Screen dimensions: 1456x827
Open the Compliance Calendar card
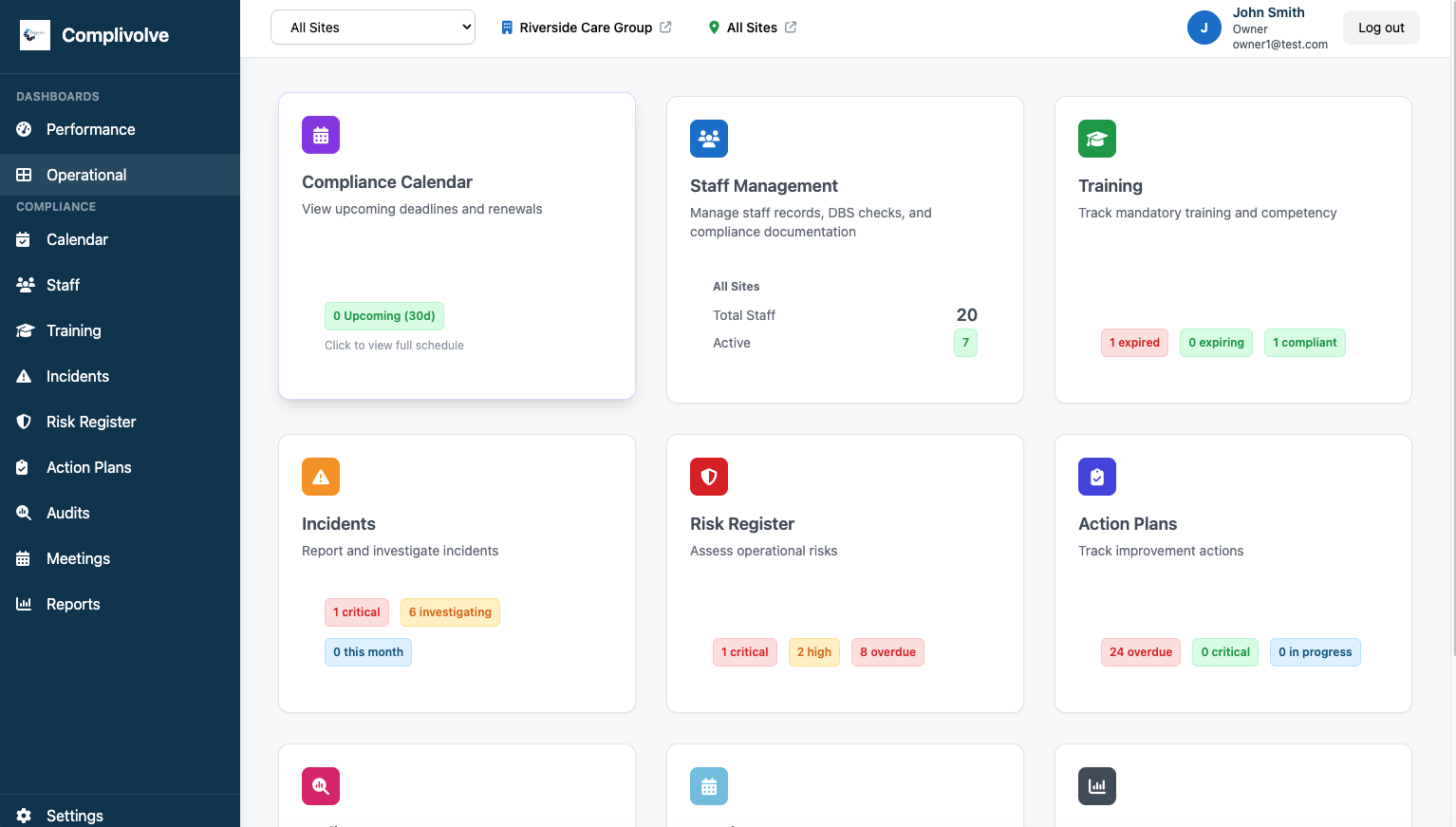(x=457, y=245)
